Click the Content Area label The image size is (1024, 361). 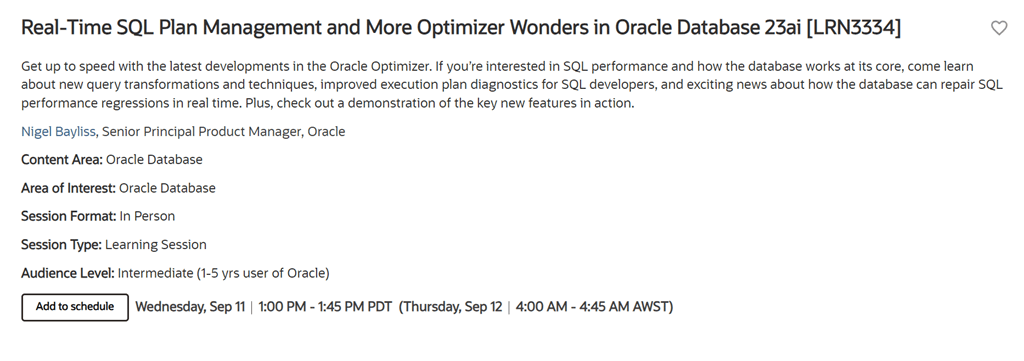pyautogui.click(x=62, y=160)
